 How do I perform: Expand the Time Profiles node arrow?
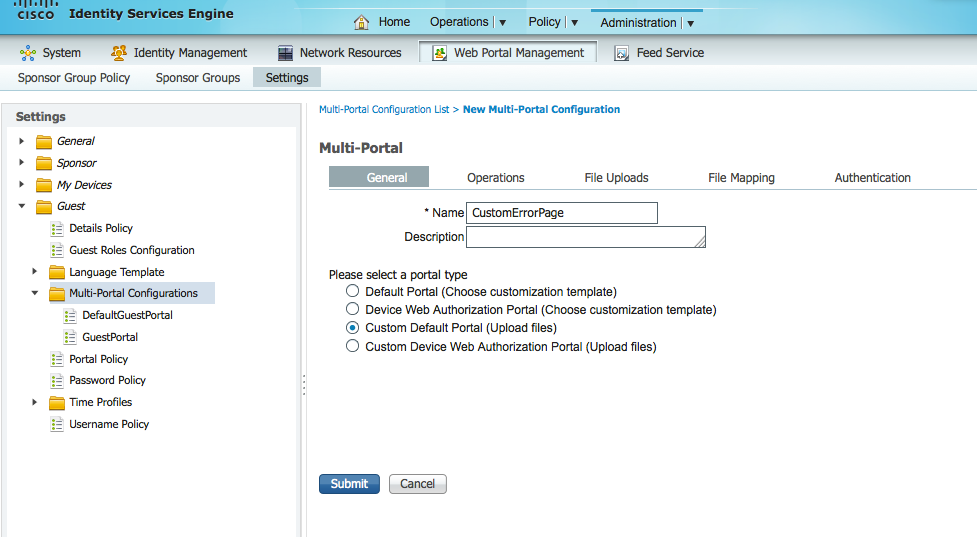coord(34,402)
